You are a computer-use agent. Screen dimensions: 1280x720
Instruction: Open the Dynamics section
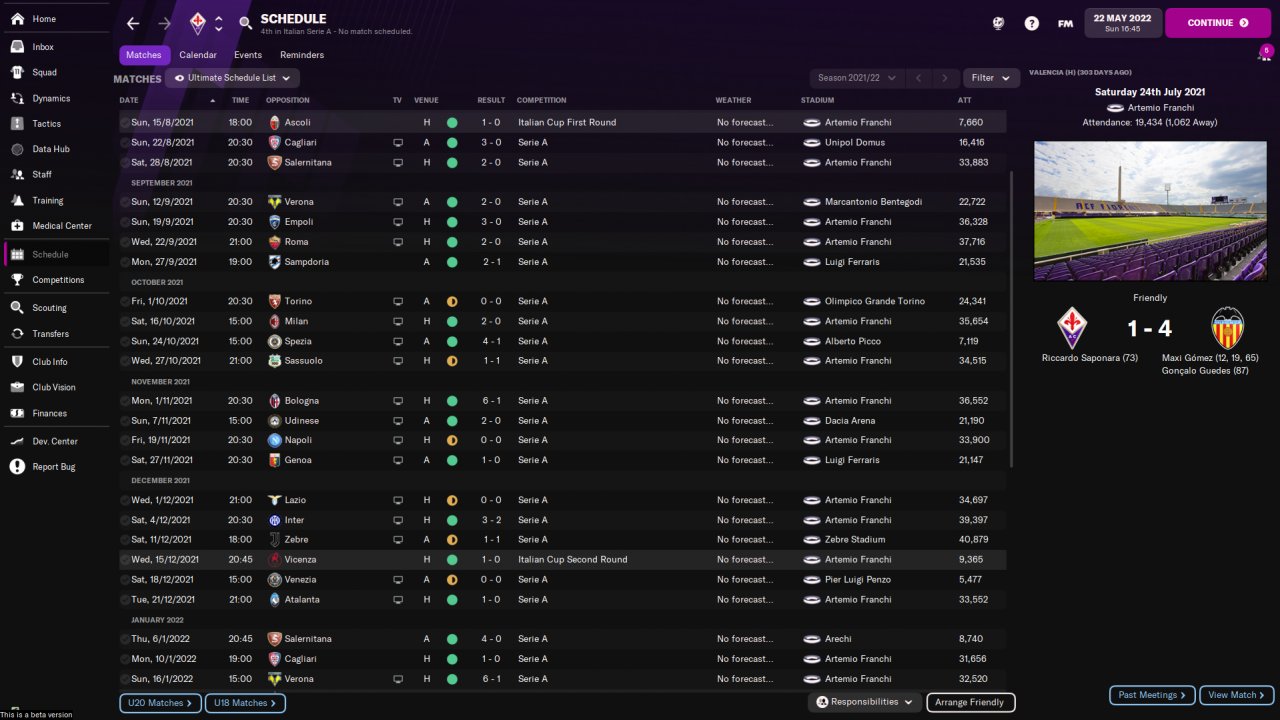(x=55, y=99)
